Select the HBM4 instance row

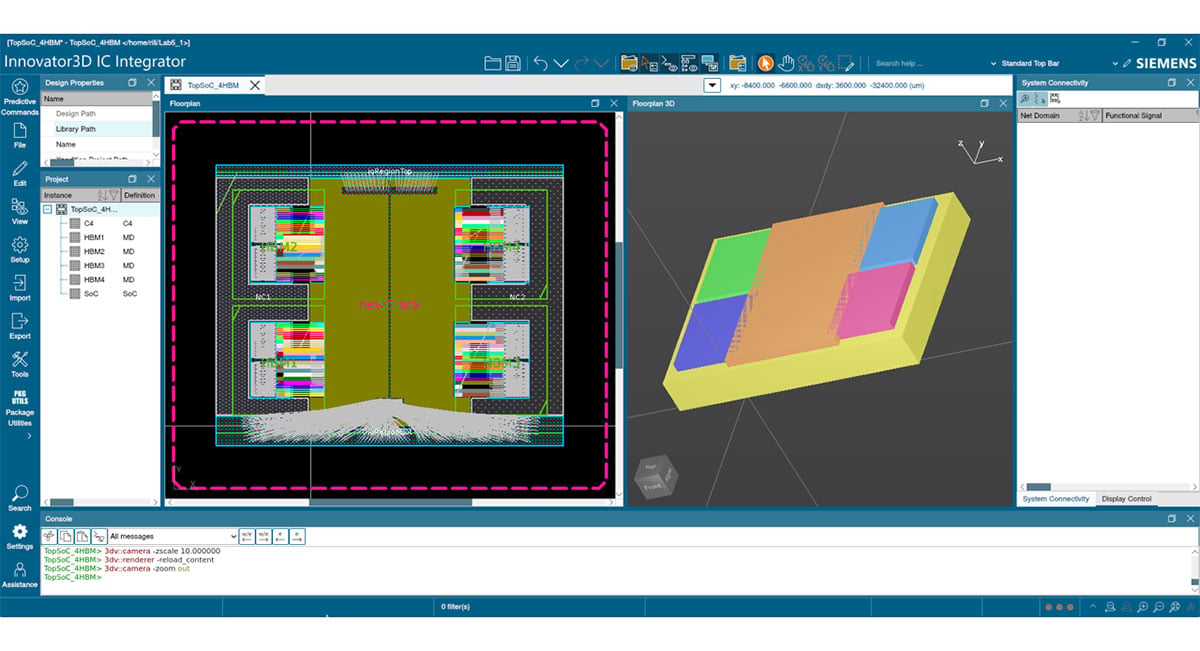[x=99, y=280]
